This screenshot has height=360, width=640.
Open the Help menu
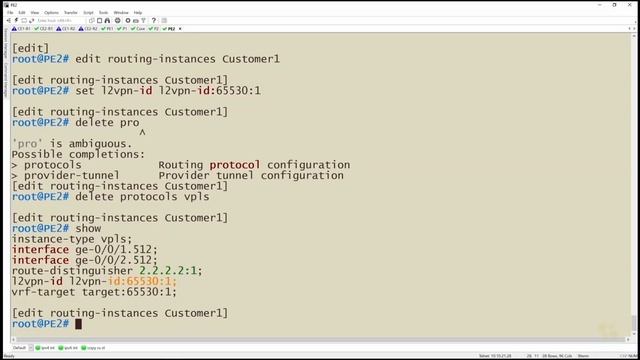(x=138, y=13)
